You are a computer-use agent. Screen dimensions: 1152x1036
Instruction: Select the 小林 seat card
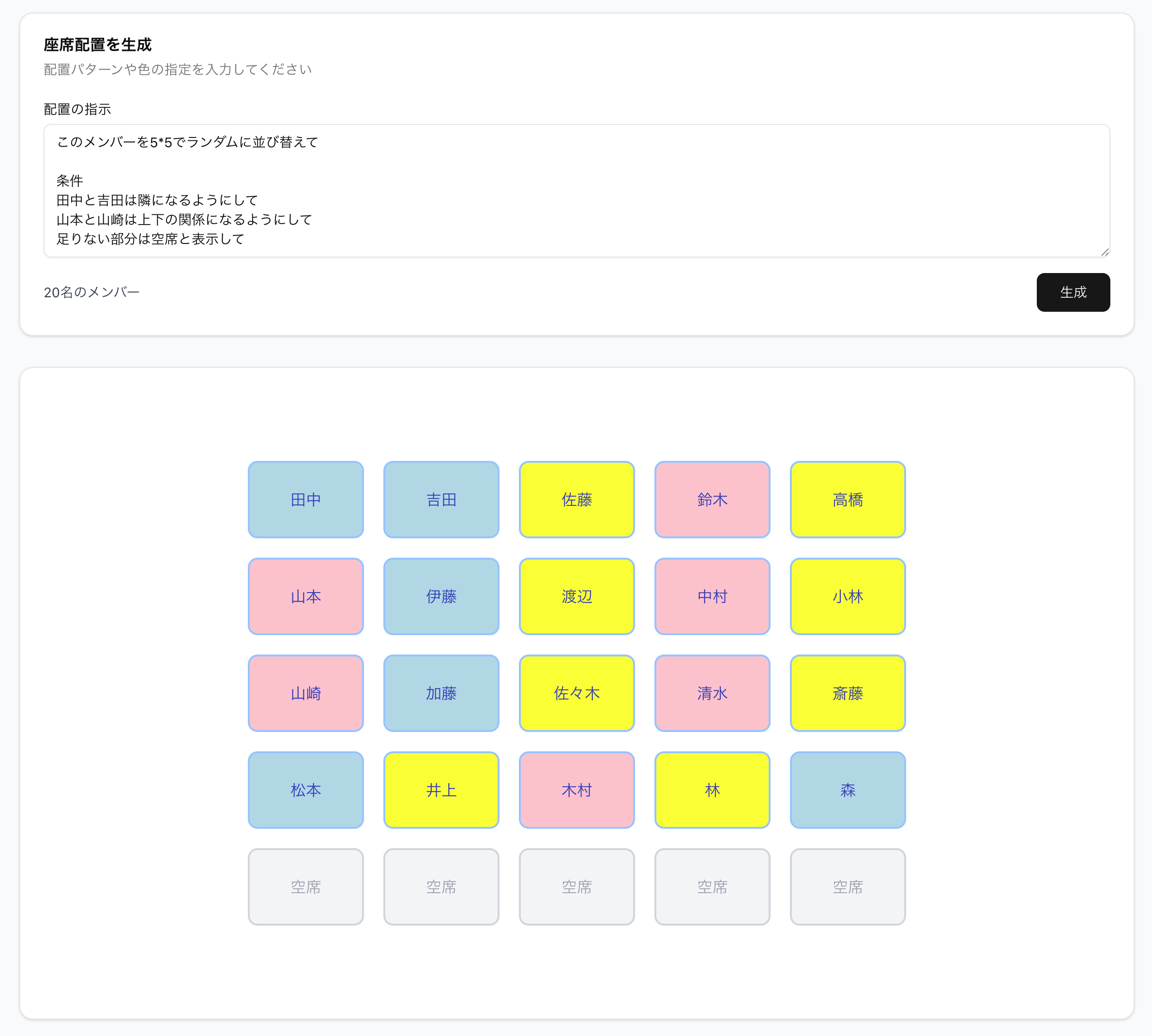[x=847, y=596]
